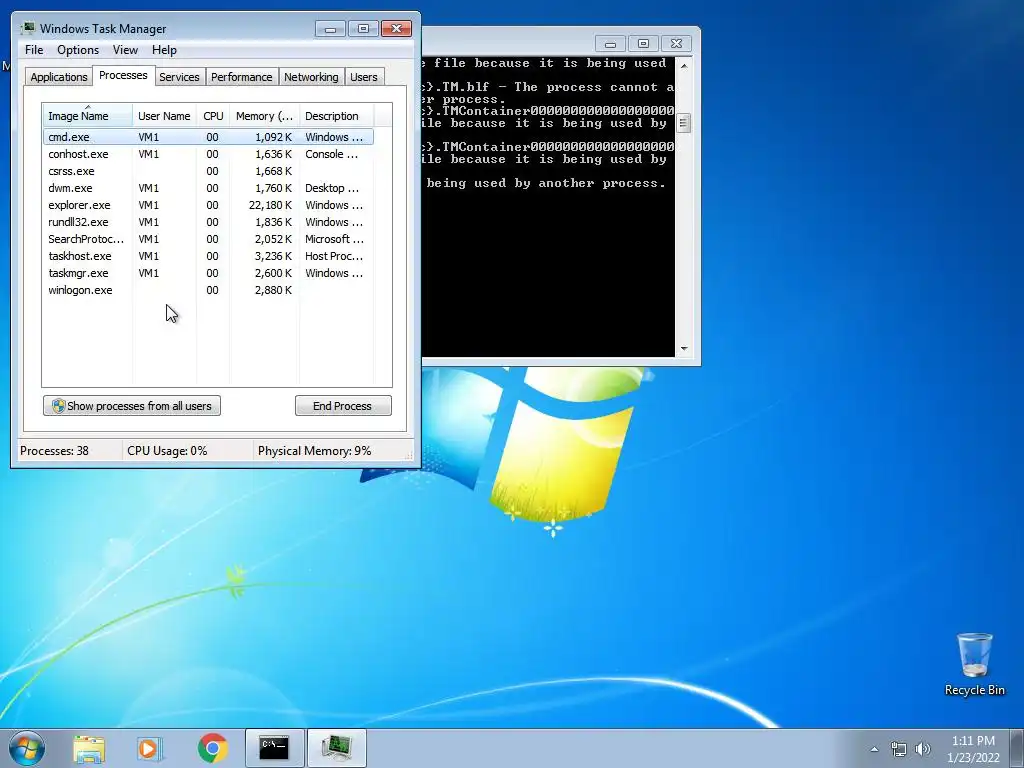This screenshot has height=768, width=1024.
Task: Select the csrss.exe process
Action: pyautogui.click(x=208, y=171)
